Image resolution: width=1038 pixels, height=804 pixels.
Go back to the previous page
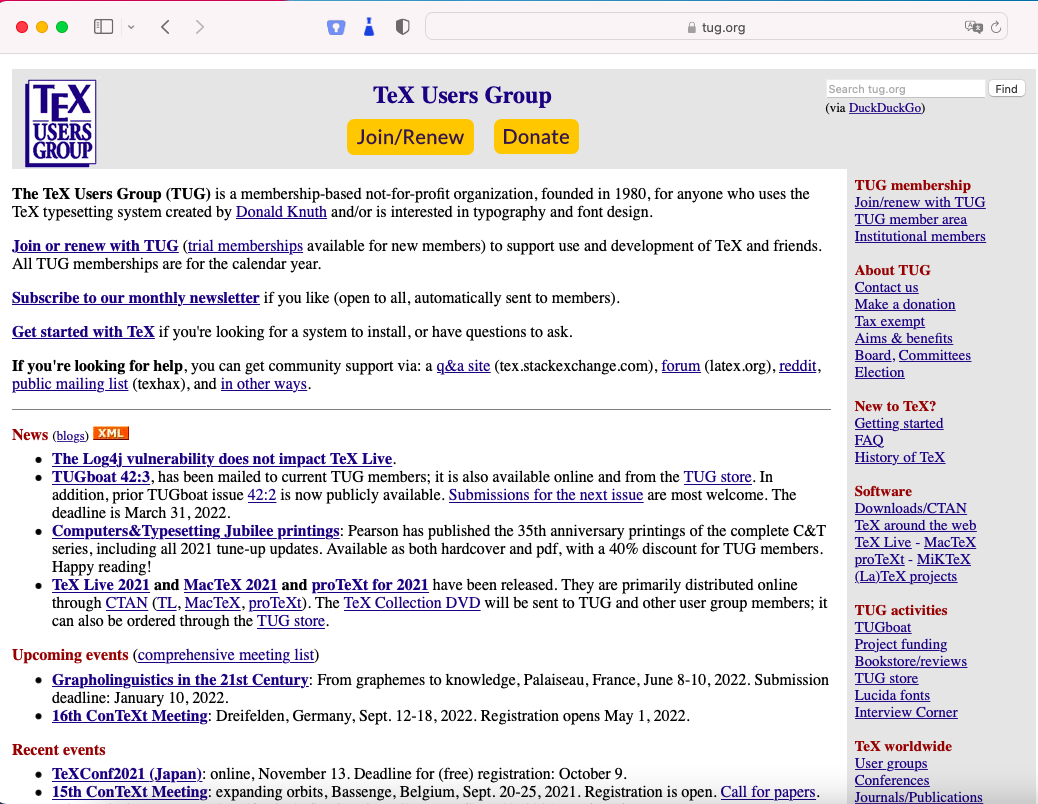click(x=166, y=27)
